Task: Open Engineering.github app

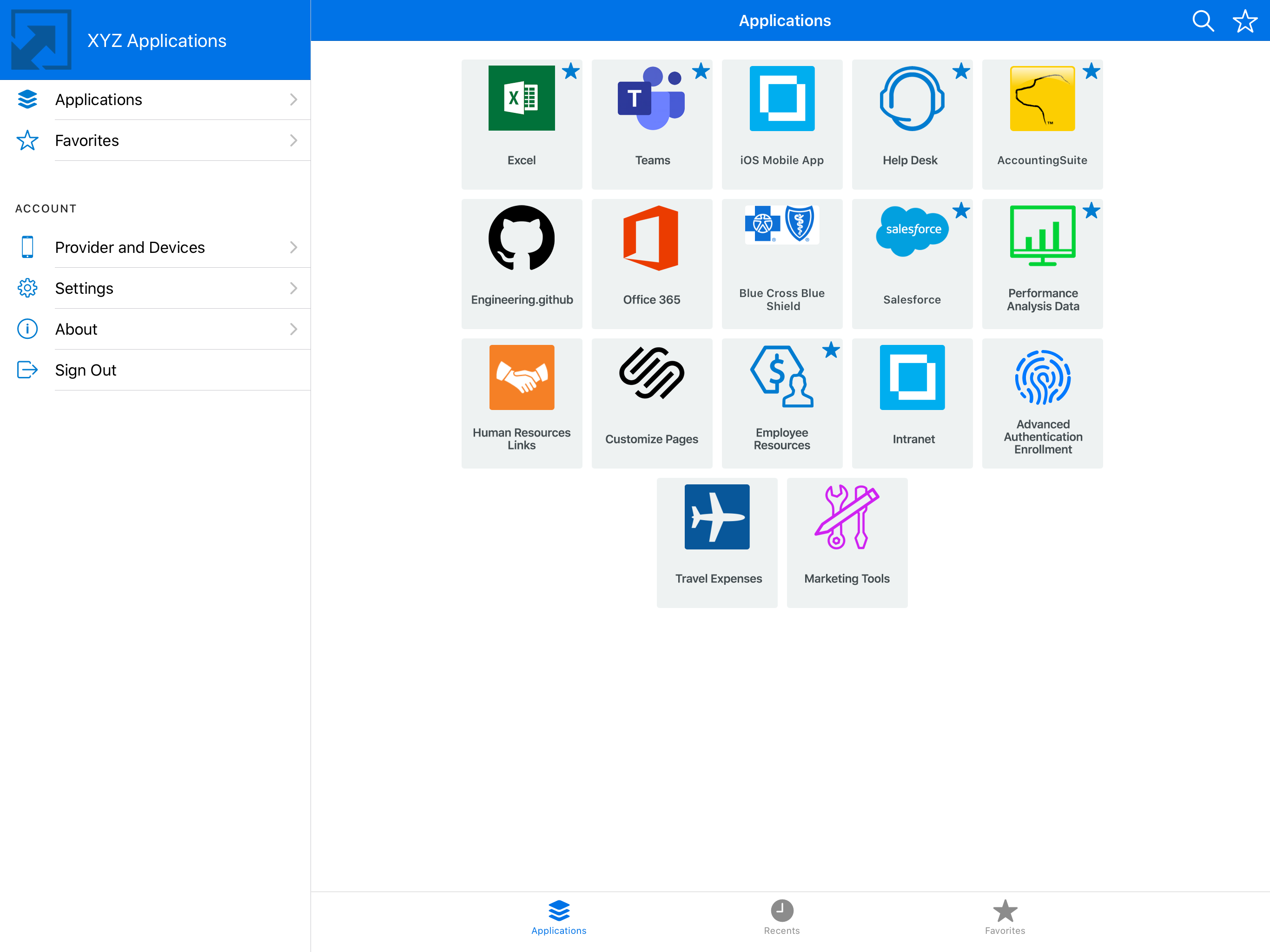Action: click(521, 264)
